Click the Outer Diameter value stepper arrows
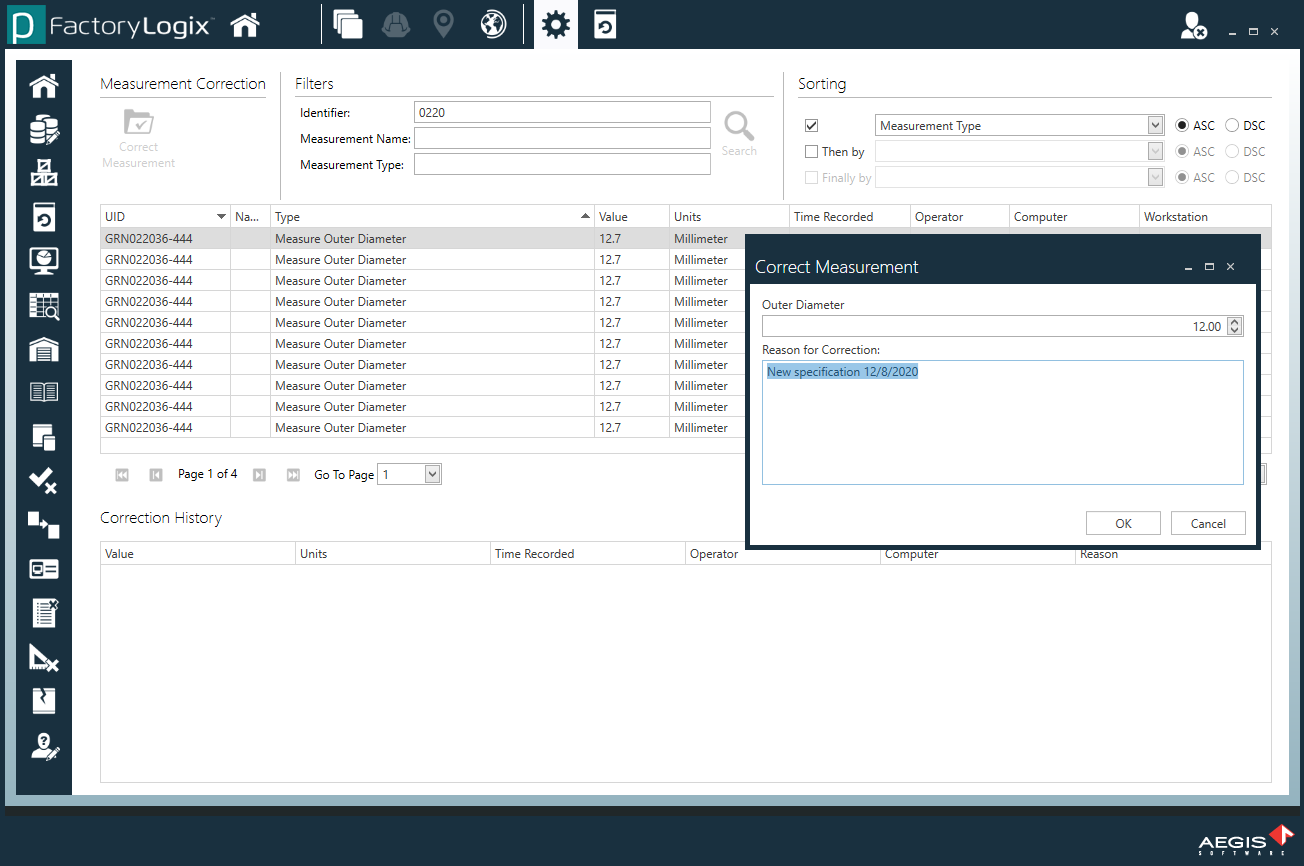The height and width of the screenshot is (866, 1304). (1235, 327)
